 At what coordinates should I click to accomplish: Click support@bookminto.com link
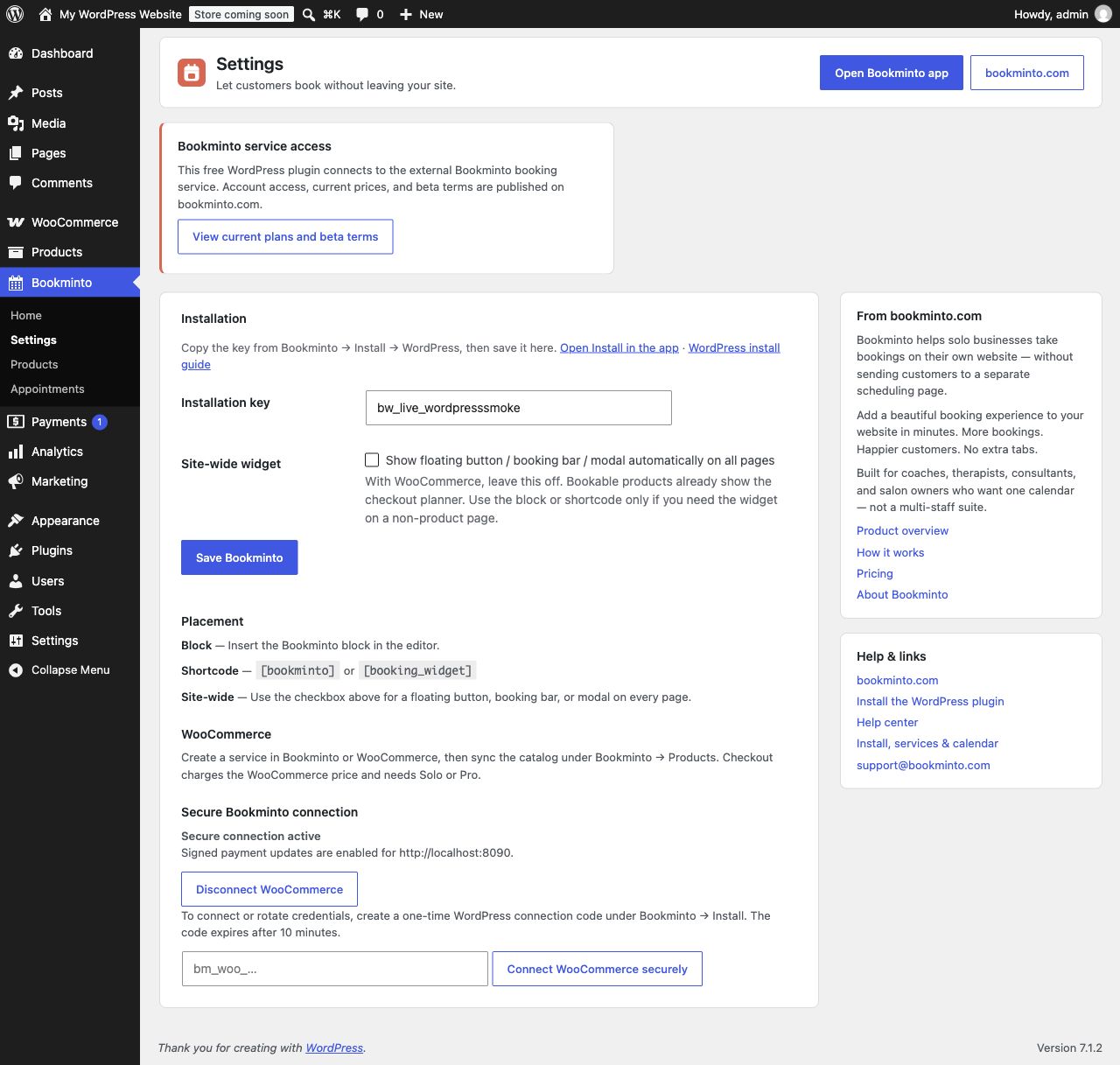point(923,765)
